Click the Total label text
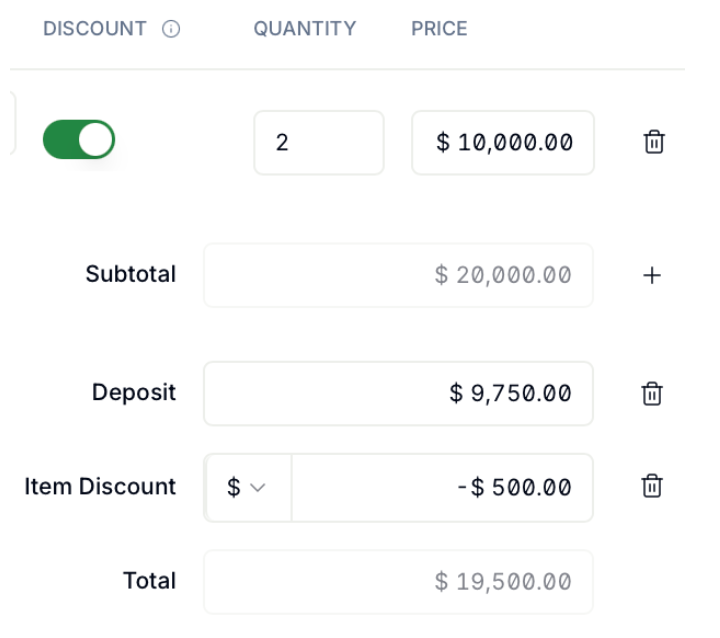The width and height of the screenshot is (720, 638). point(150,581)
